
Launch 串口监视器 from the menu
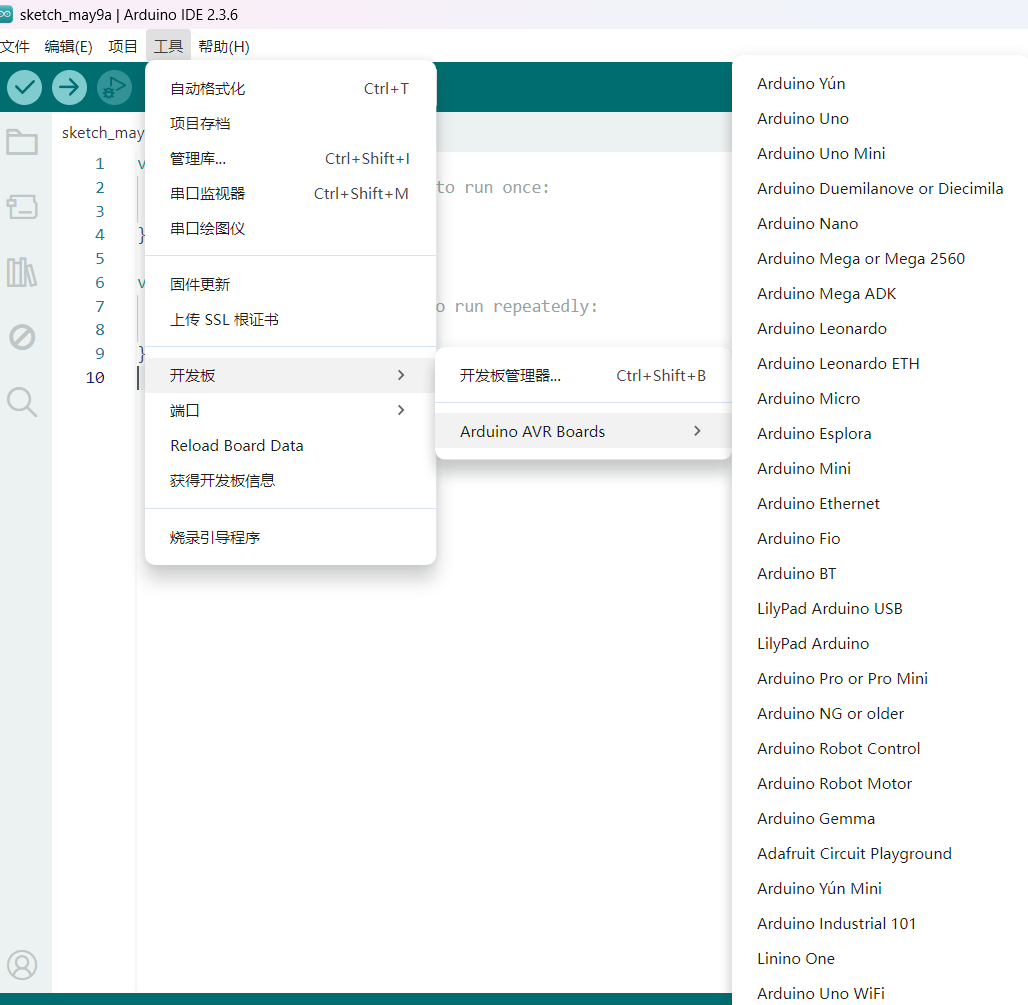290,193
